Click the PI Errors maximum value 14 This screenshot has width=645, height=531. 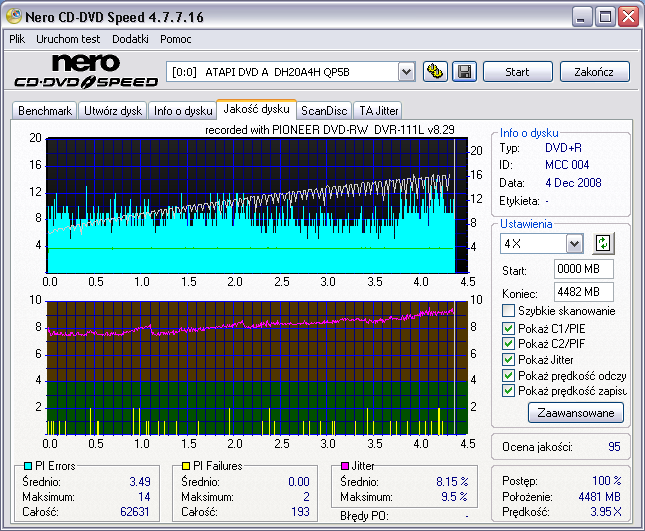pyautogui.click(x=144, y=497)
